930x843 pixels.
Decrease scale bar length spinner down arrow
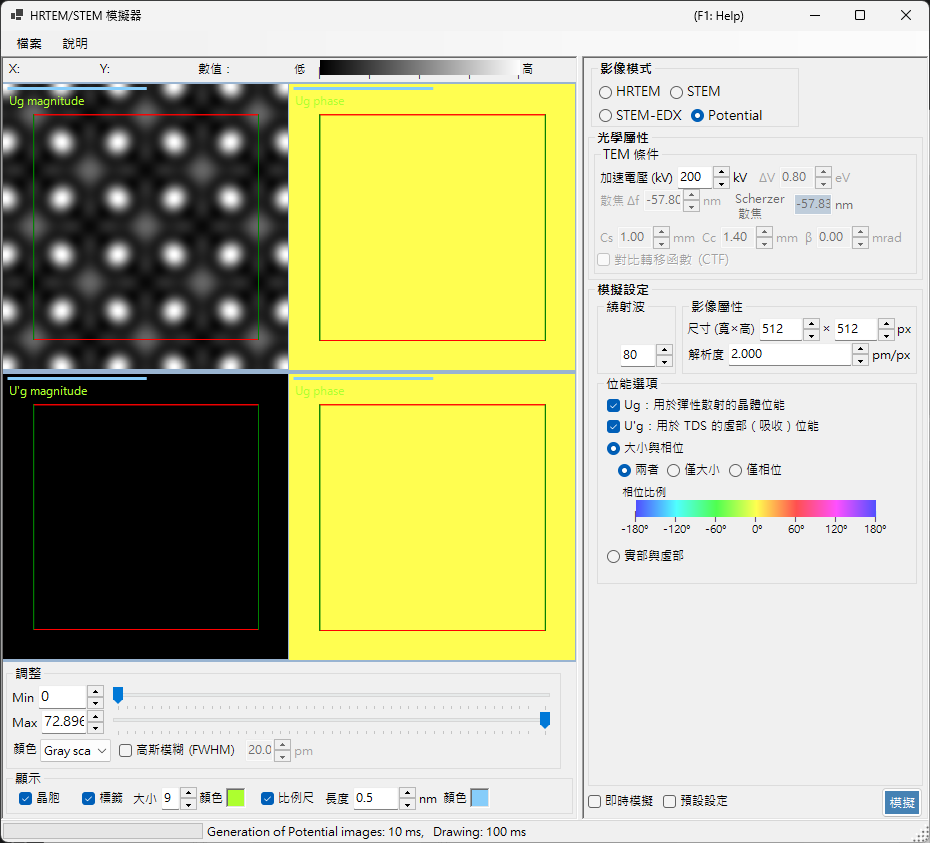pyautogui.click(x=407, y=804)
